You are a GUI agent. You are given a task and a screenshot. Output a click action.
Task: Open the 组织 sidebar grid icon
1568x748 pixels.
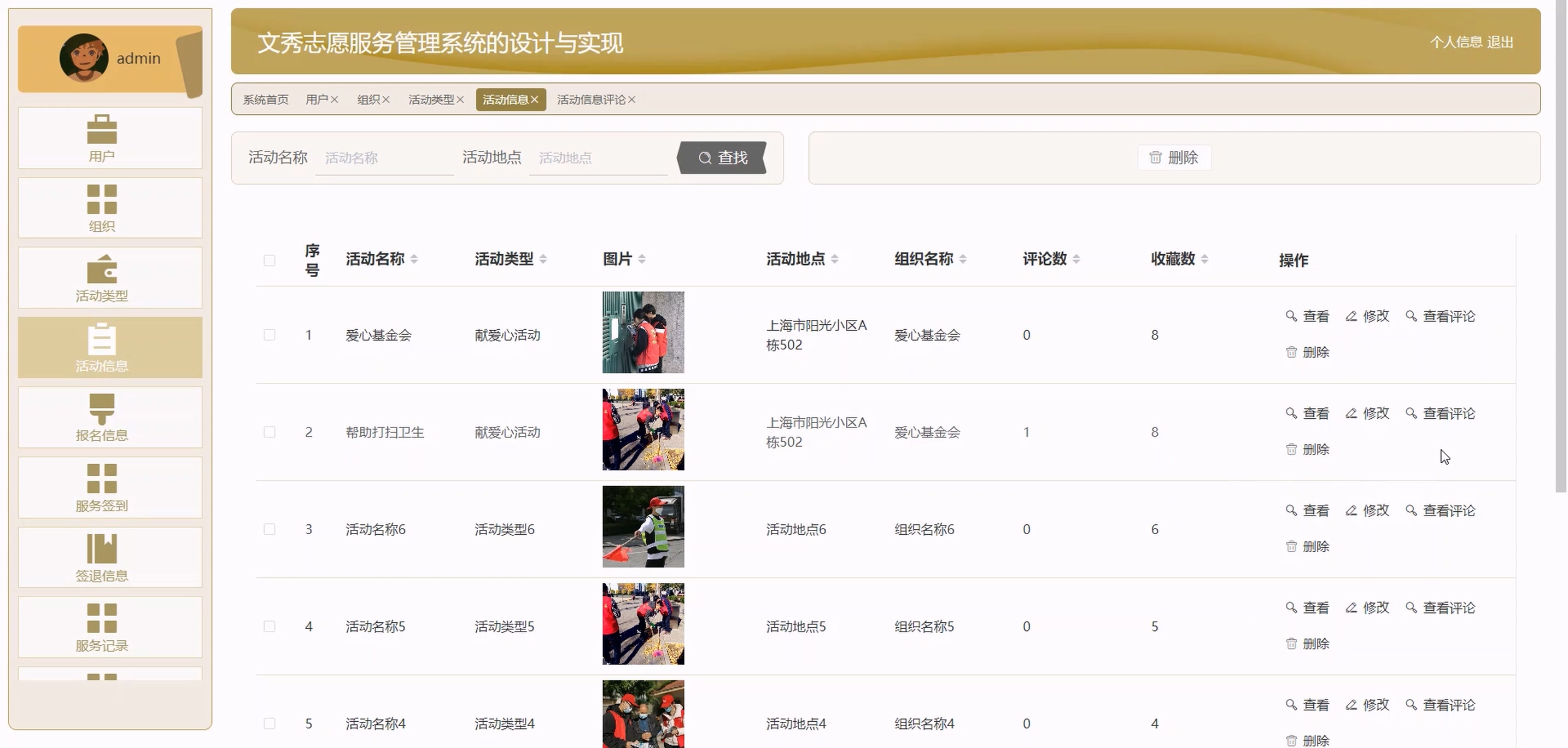click(x=102, y=199)
